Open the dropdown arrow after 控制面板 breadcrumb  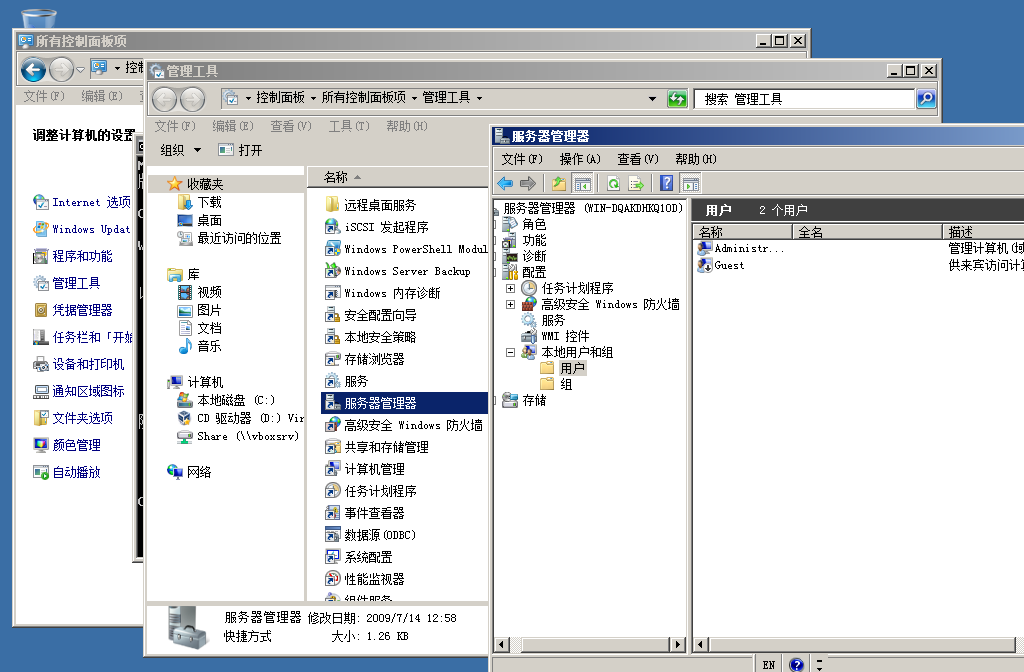click(313, 98)
